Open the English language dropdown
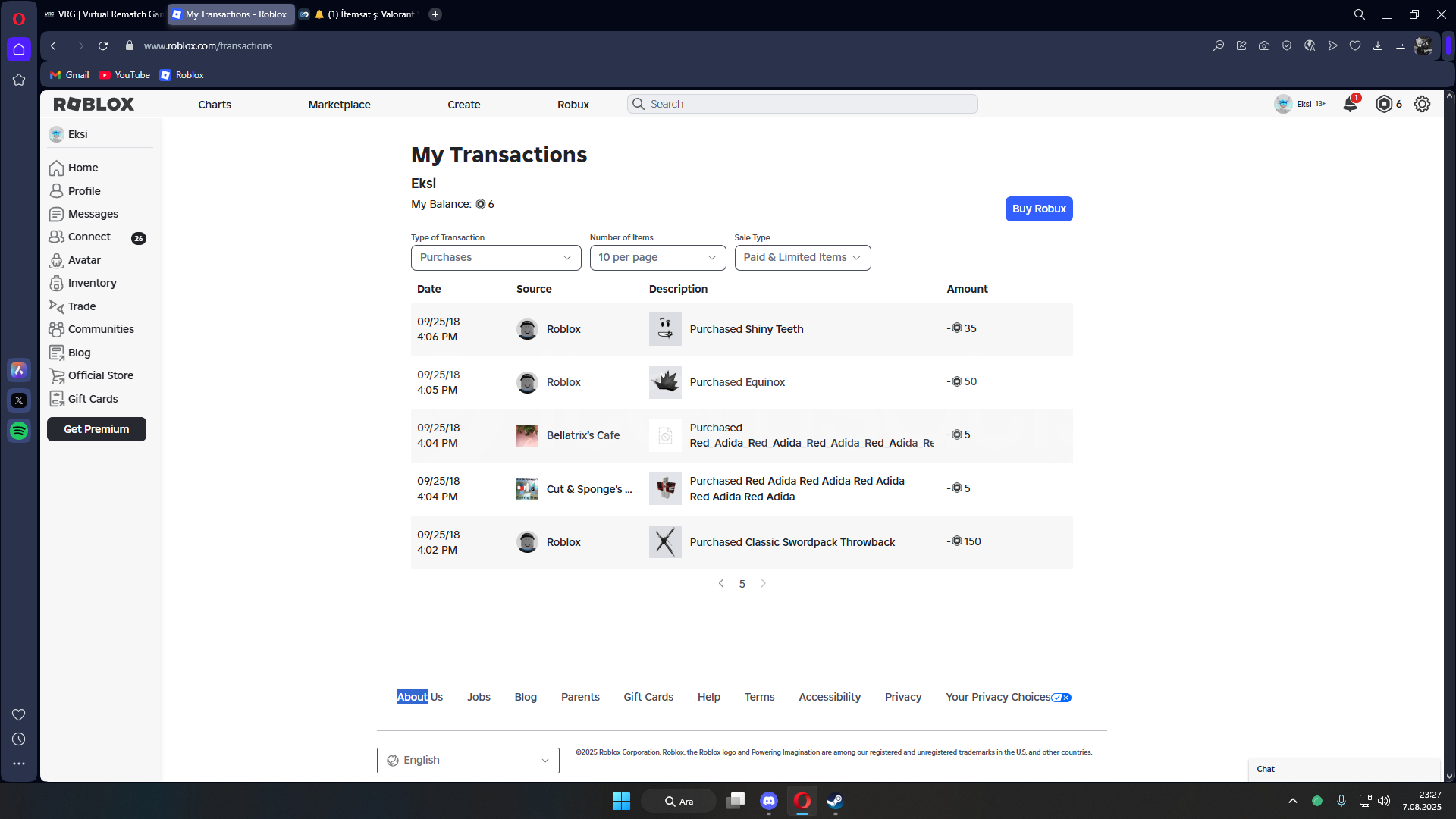 coord(468,761)
